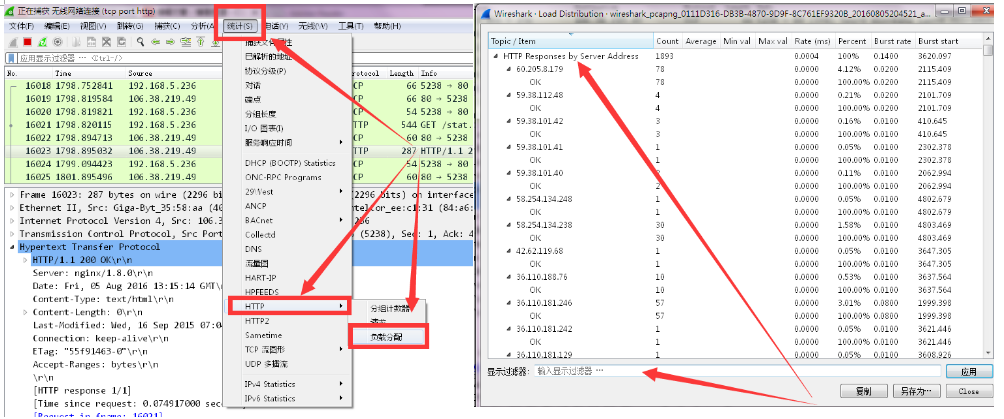Collapse 36.110.181.246 tree node
Screen dimensions: 1004x419
pos(508,303)
